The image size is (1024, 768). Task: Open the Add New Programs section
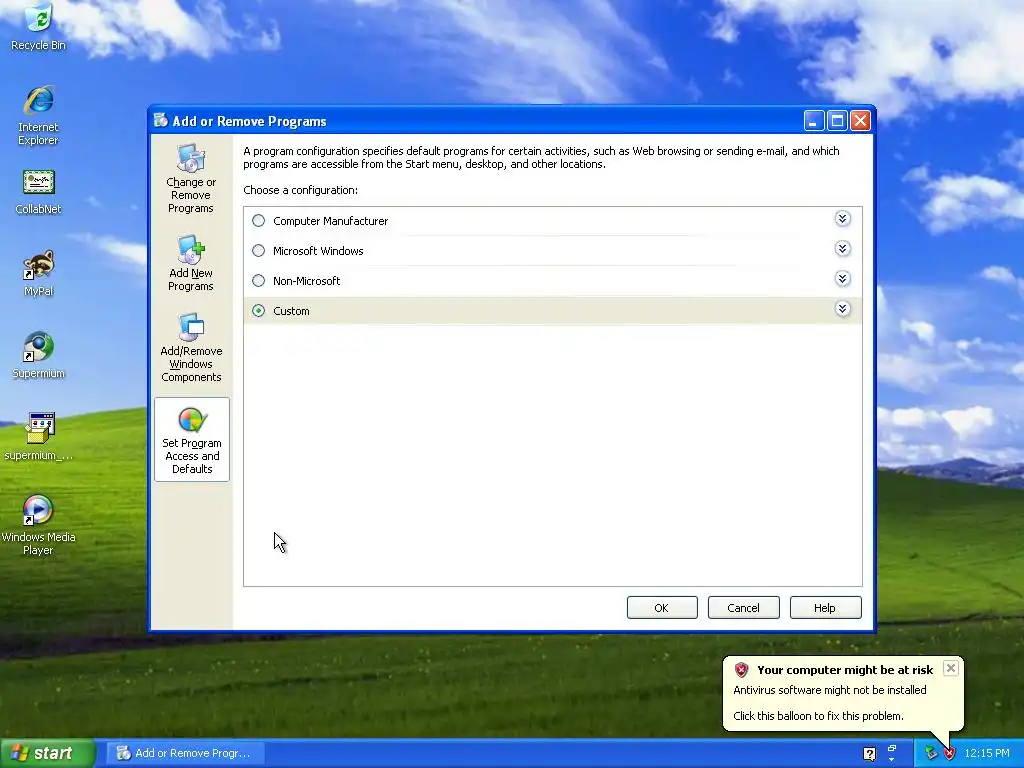pos(191,263)
